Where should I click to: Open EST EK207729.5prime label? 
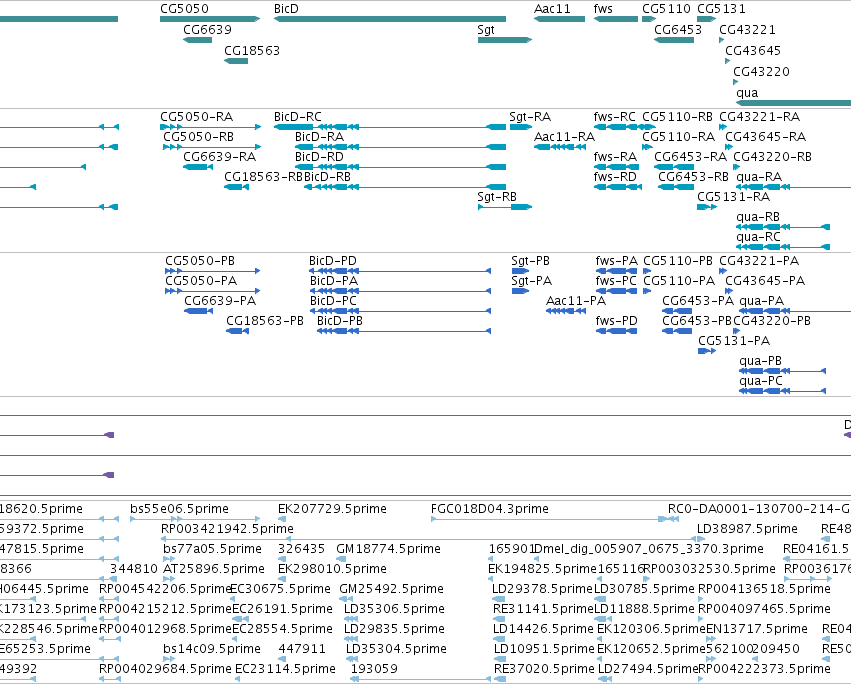click(332, 509)
